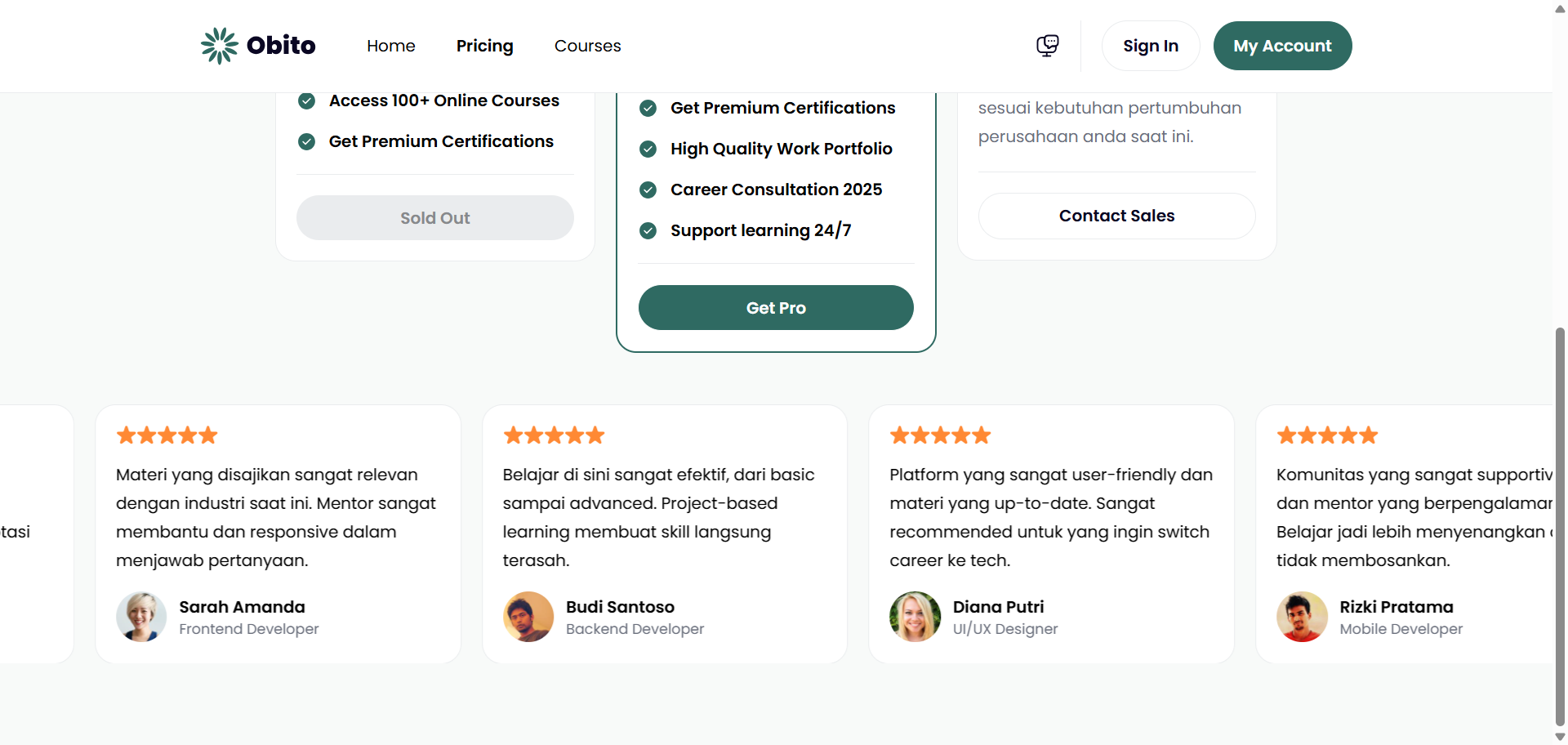Navigate to the Courses menu item
The image size is (1568, 745).
[x=588, y=46]
